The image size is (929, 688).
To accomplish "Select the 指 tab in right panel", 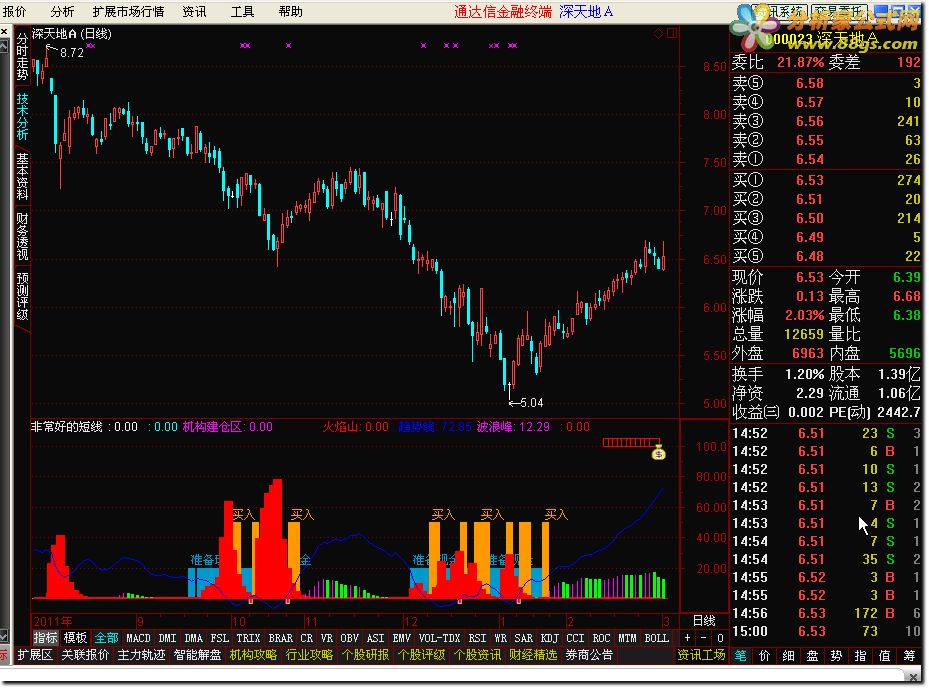I will (860, 655).
